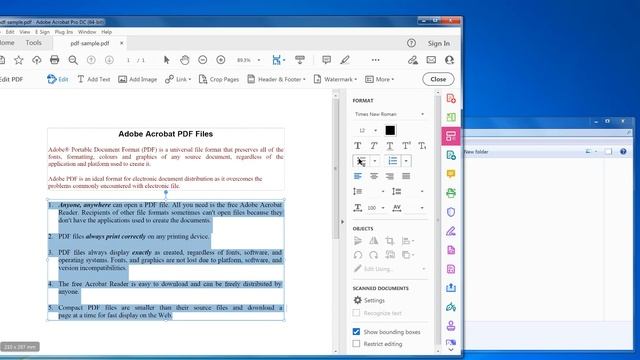The width and height of the screenshot is (640, 360).
Task: Expand numbered list style arrow
Action: [406, 161]
